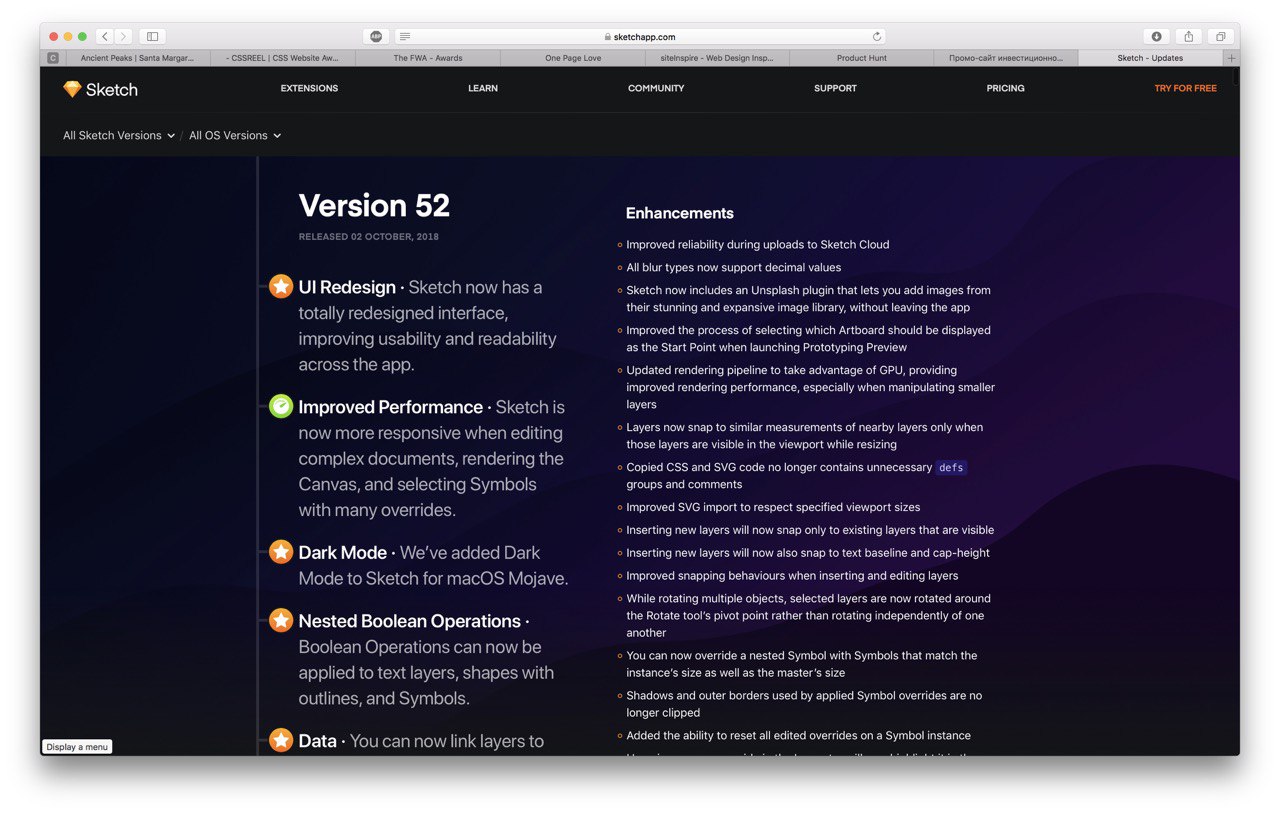Open the Safari downloads icon

[x=1156, y=36]
